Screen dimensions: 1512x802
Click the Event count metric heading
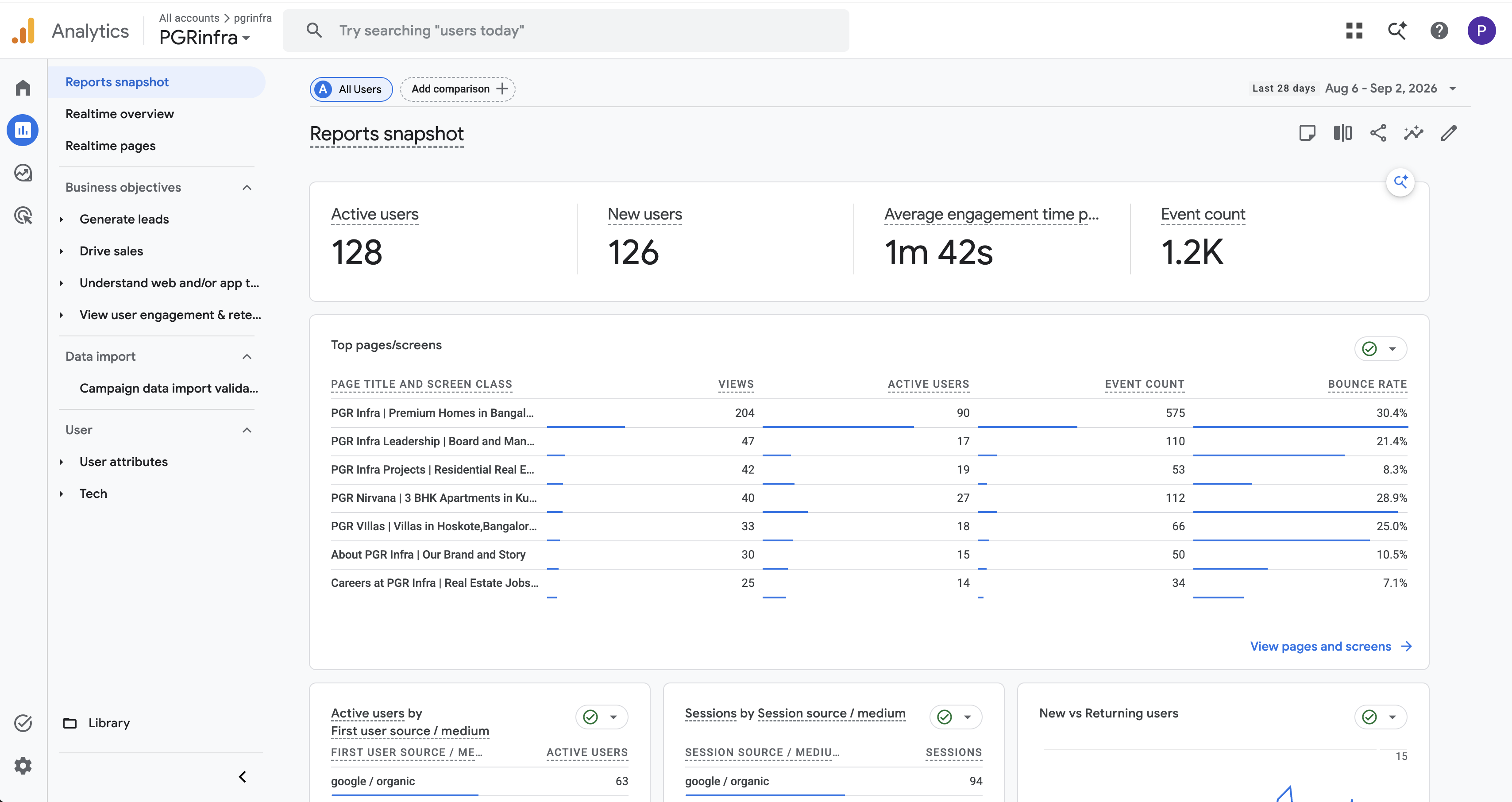point(1203,214)
